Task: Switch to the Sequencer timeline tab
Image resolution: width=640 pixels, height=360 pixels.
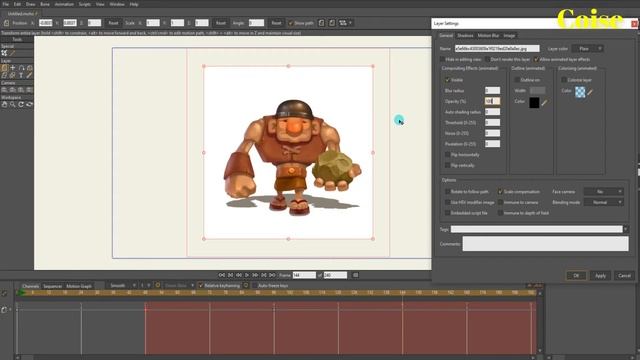Action: 53,286
